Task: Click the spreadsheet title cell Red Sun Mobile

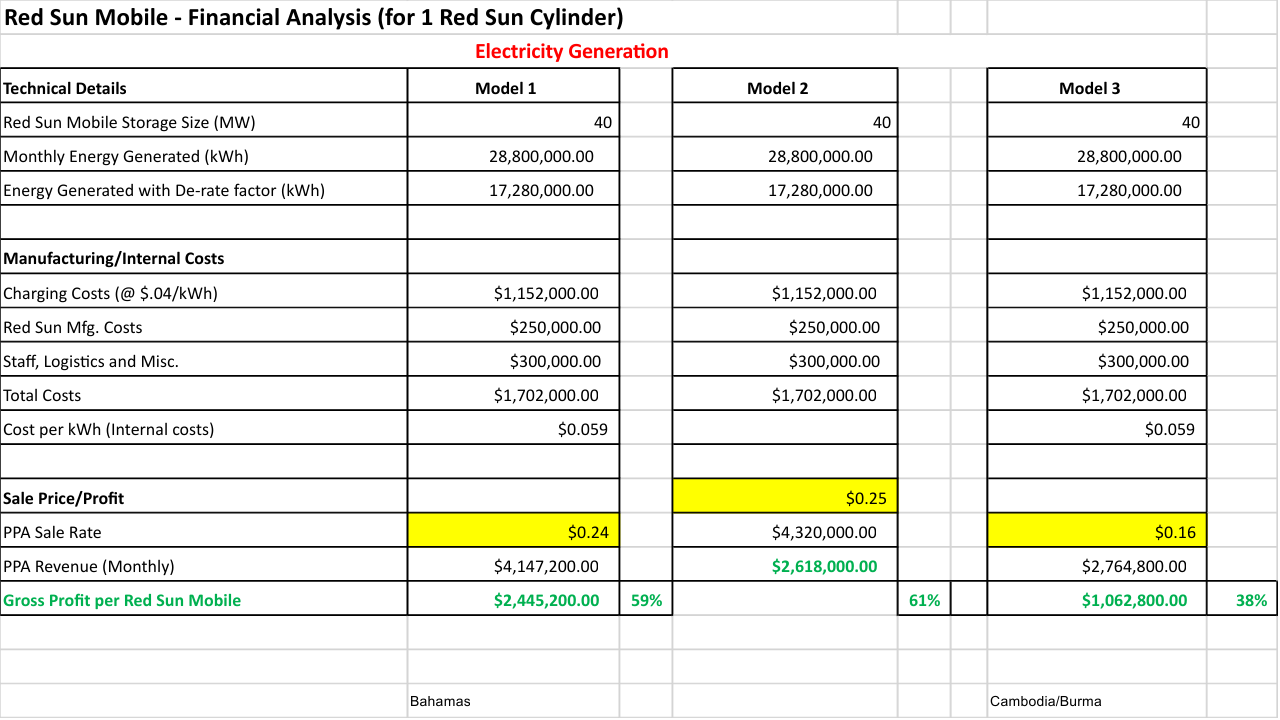Action: 449,17
